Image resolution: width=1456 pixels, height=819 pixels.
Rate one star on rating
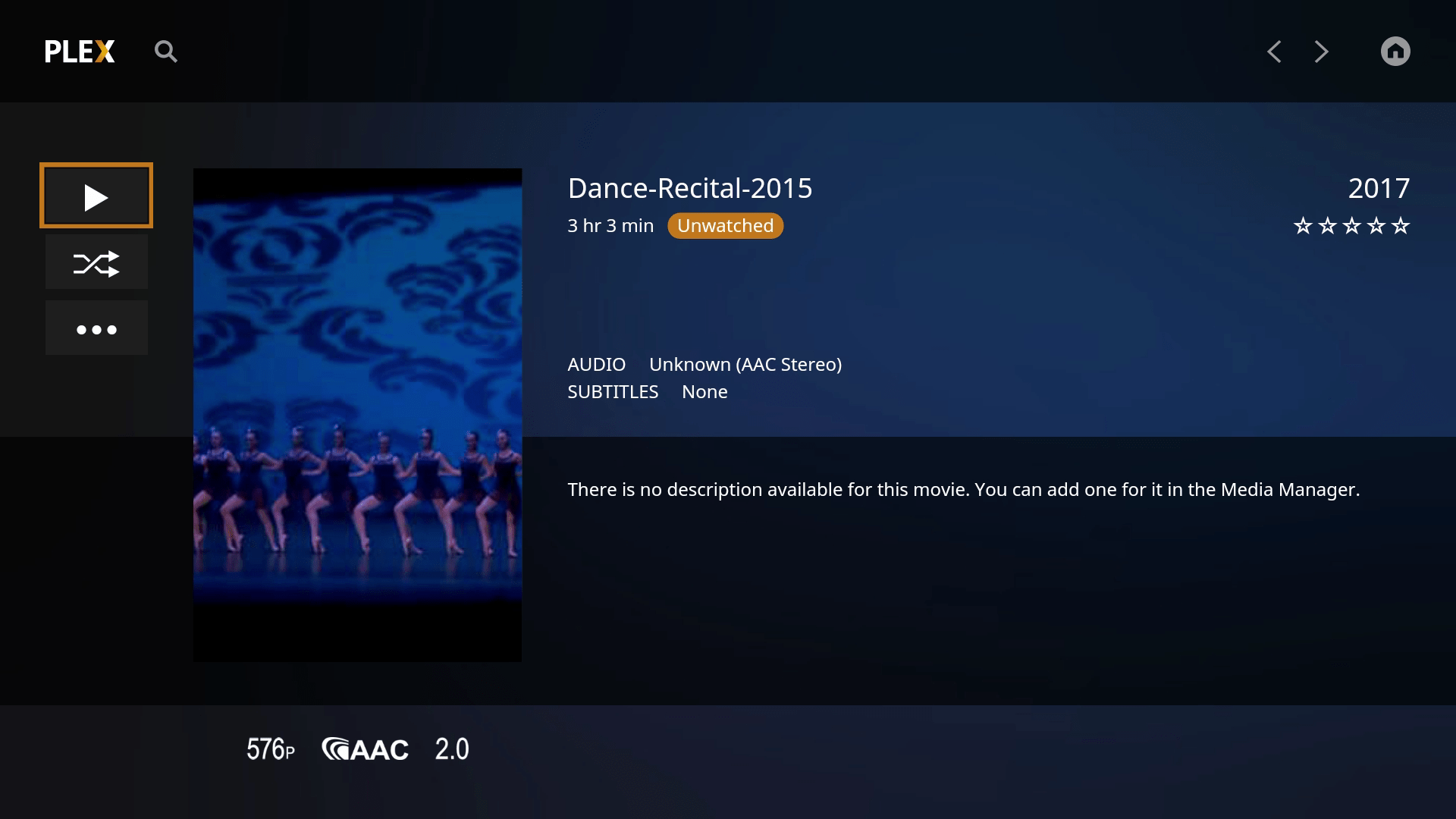pyautogui.click(x=1303, y=226)
